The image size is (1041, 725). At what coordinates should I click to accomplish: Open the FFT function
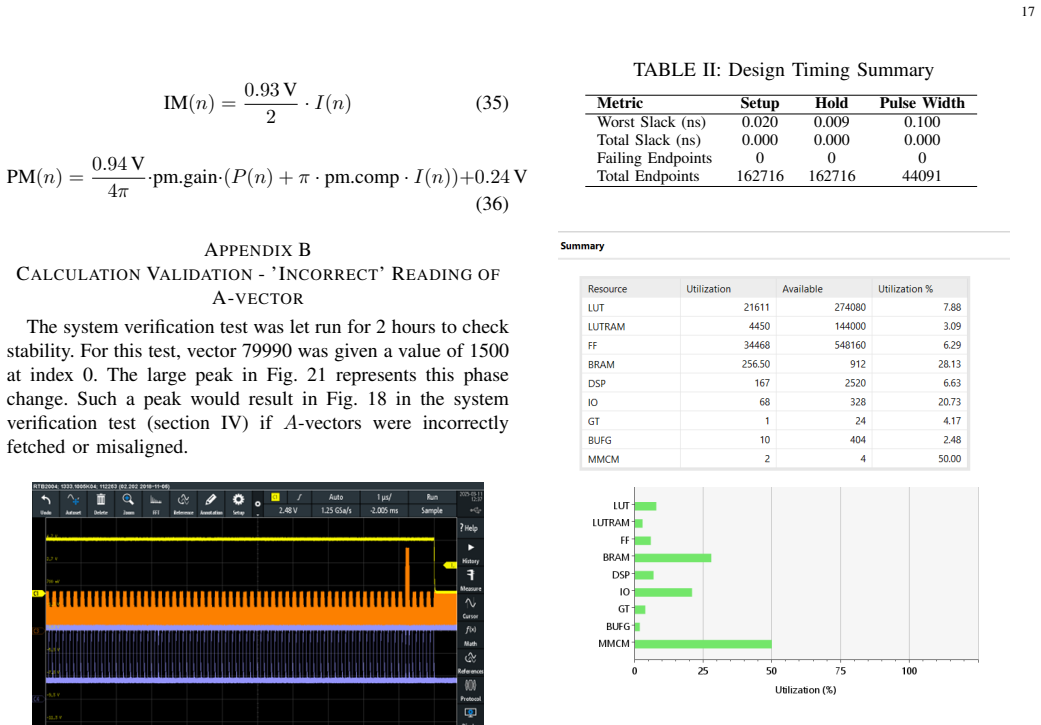156,503
